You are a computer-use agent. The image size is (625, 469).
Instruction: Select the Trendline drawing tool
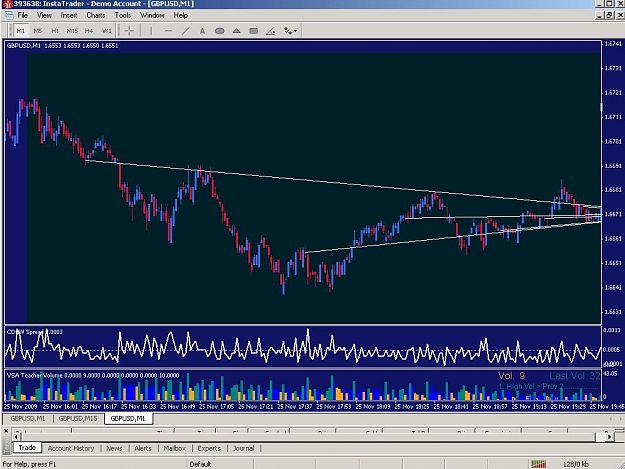[185, 31]
